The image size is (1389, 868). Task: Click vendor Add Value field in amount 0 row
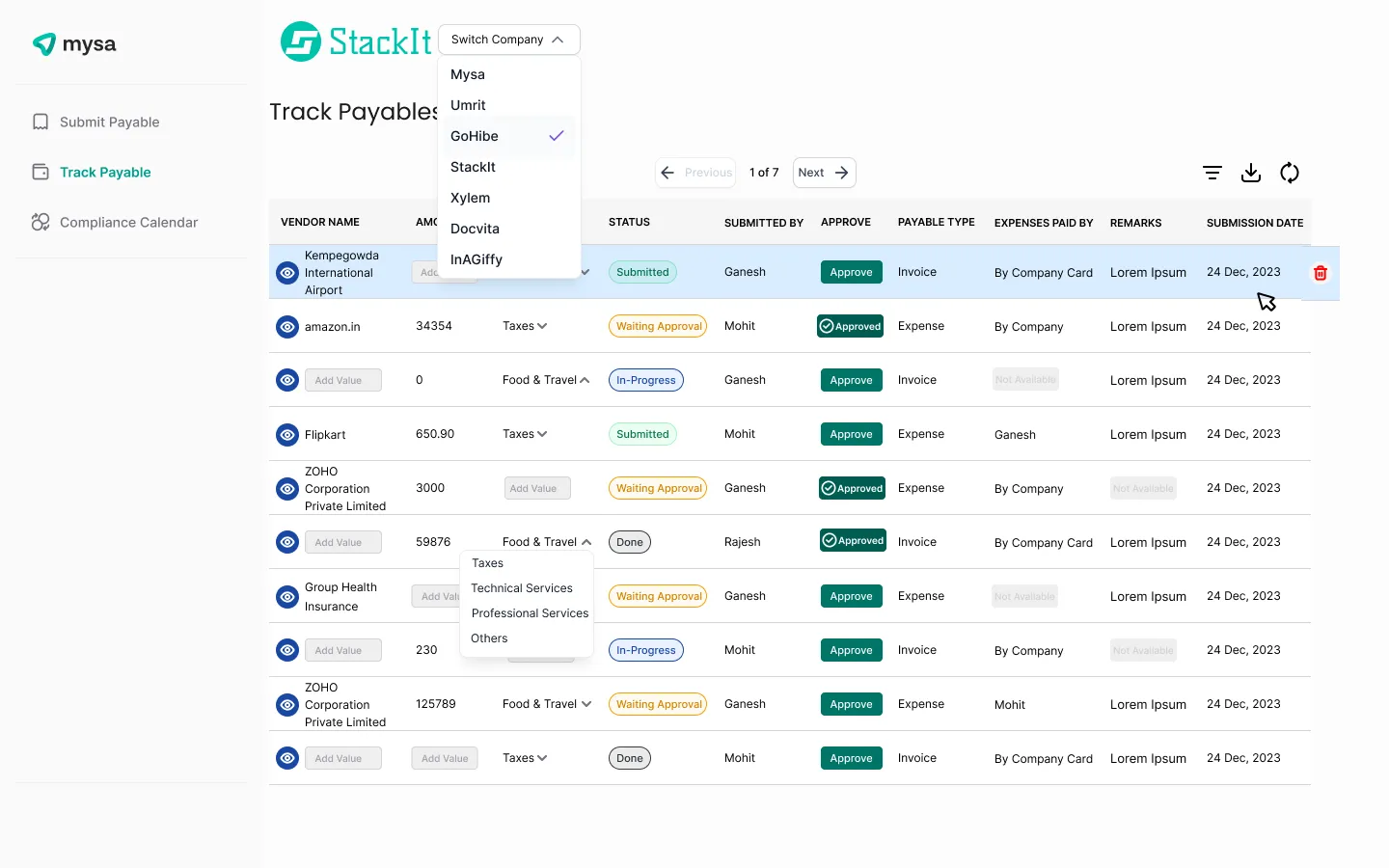pyautogui.click(x=342, y=380)
